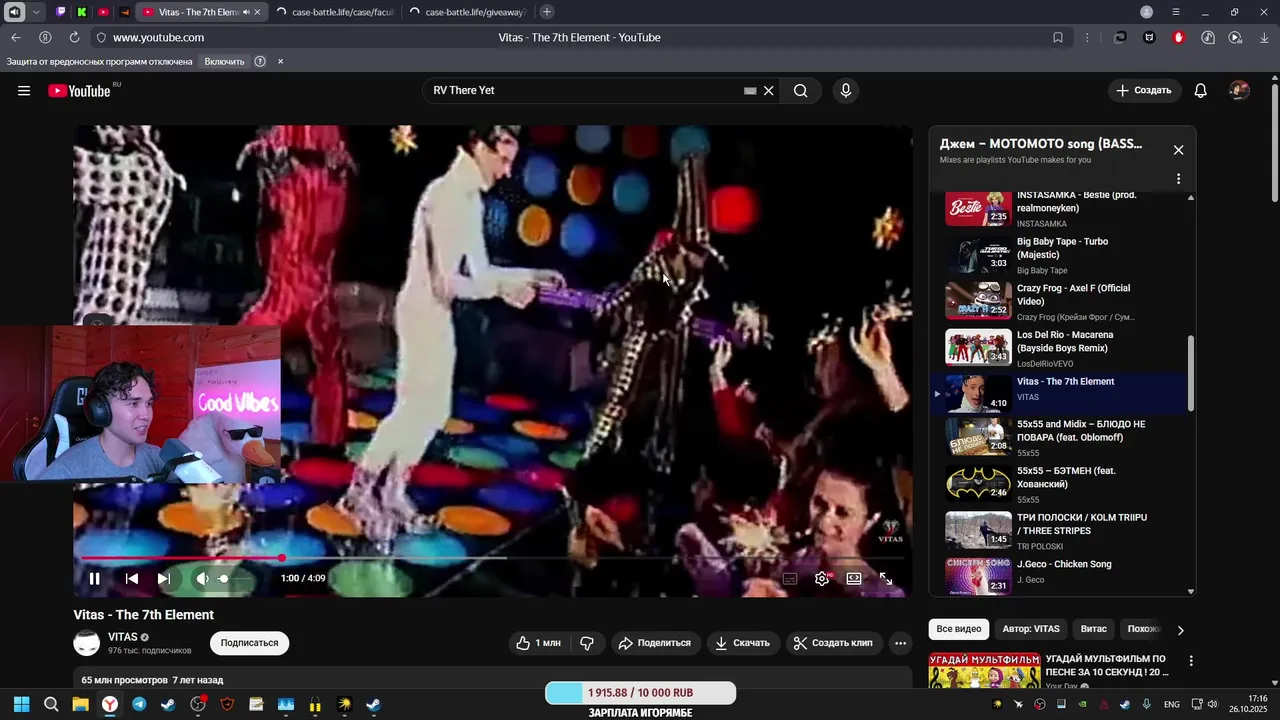1280x720 pixels.
Task: Select ТРИ ПОЛОСКИ / KOLM TRIIPU entry
Action: tap(1060, 531)
